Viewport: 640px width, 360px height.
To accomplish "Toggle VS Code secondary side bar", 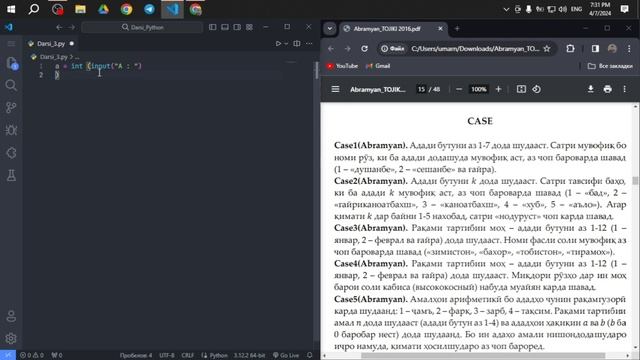I will 237,27.
